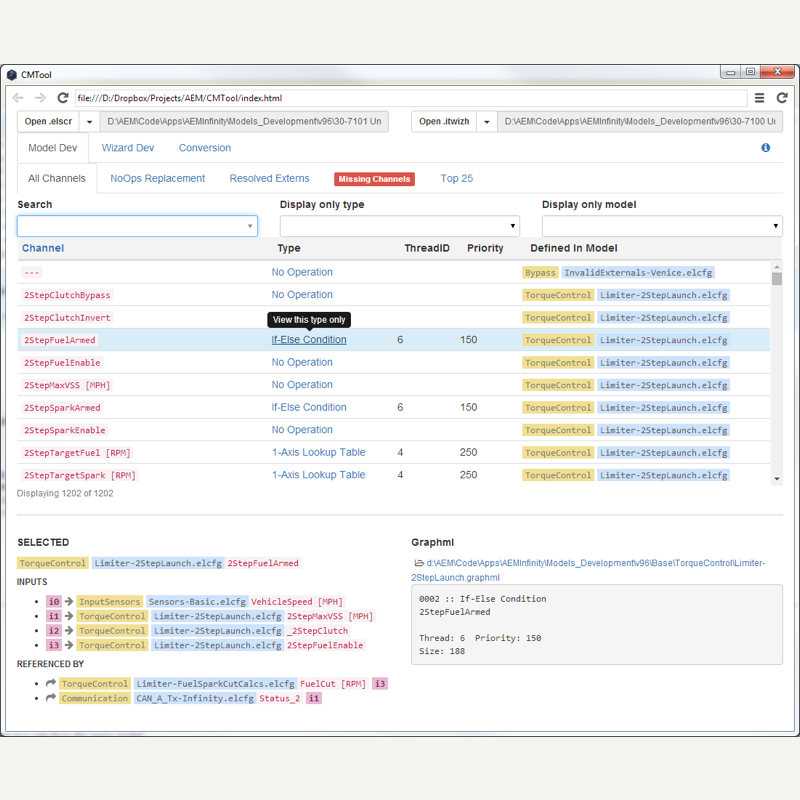Viewport: 800px width, 800px height.
Task: Click the browser back arrow icon
Action: (x=18, y=98)
